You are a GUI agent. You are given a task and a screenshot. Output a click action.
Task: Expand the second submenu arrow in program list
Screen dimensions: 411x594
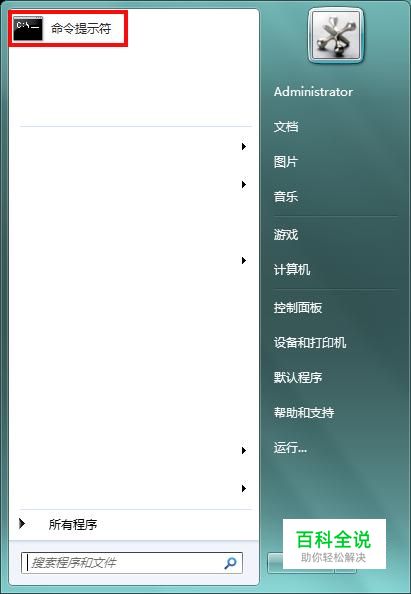[244, 184]
